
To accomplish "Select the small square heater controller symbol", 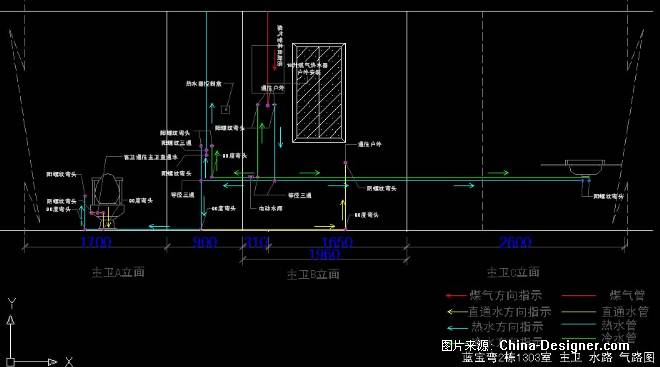I will click(226, 109).
